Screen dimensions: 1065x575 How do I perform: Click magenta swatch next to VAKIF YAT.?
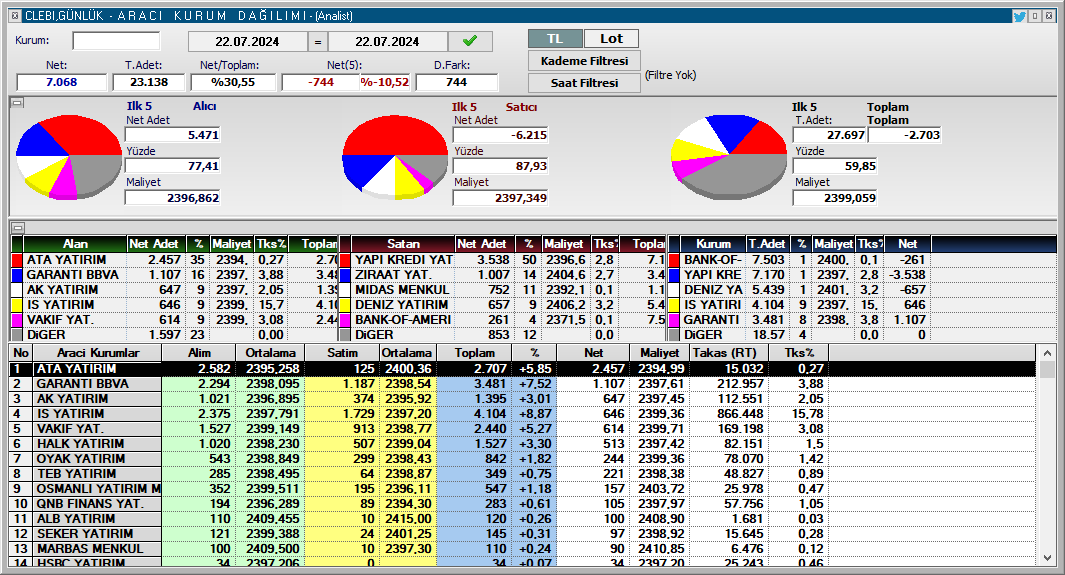[x=17, y=320]
